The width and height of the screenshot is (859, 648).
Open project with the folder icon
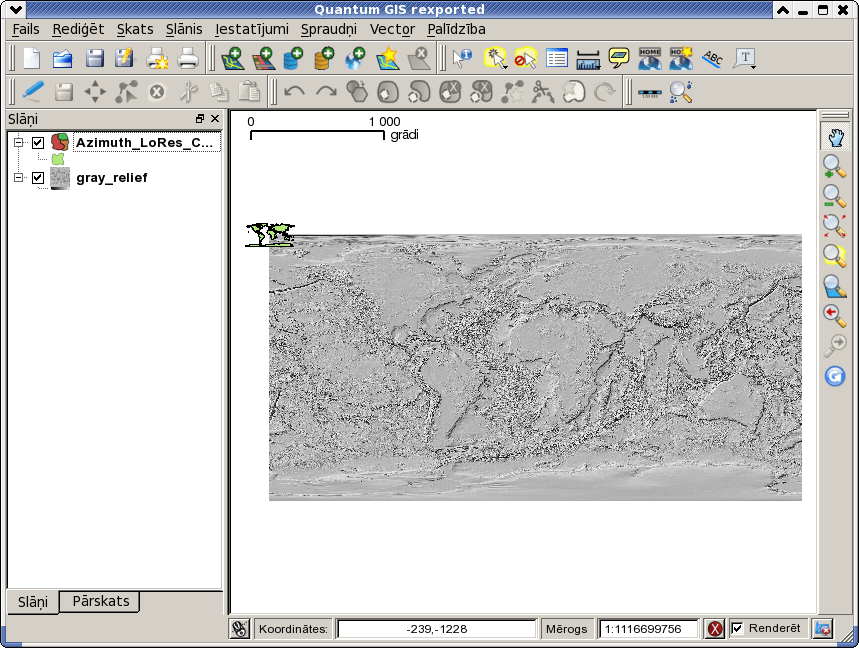62,58
